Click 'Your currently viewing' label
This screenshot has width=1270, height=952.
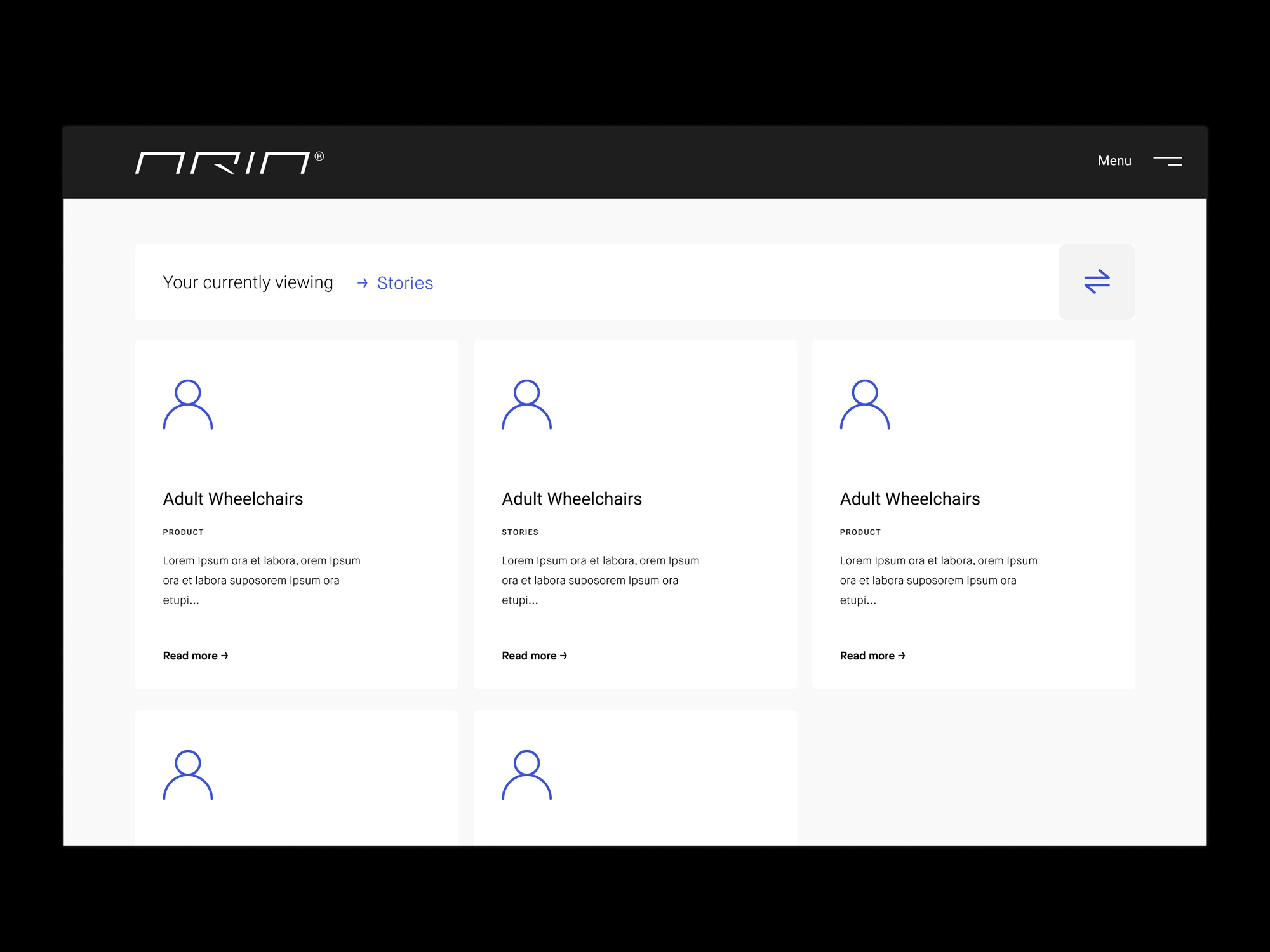click(x=248, y=282)
